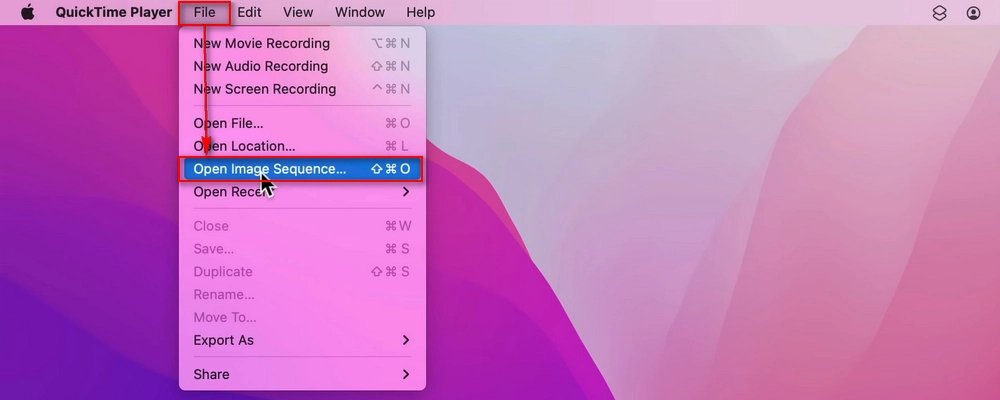Open the Help menu
This screenshot has width=1000, height=400.
point(420,12)
